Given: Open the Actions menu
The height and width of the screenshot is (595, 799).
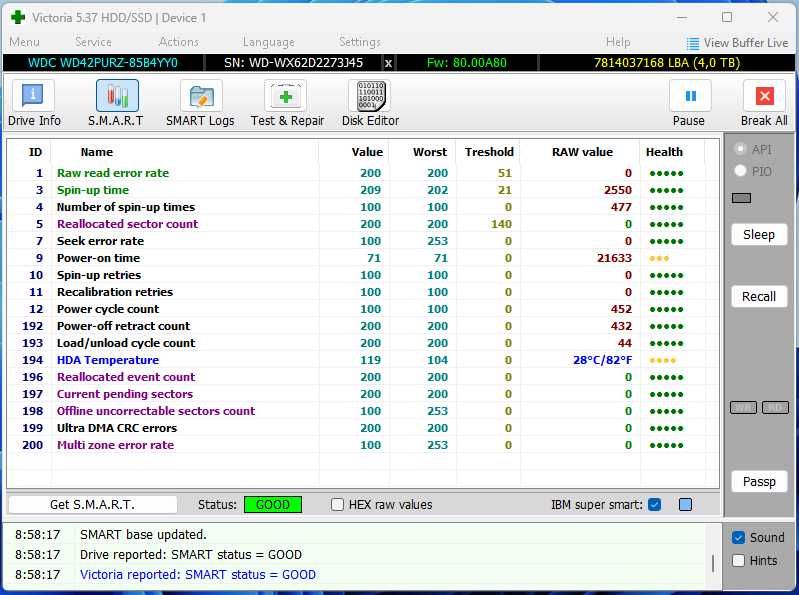Looking at the screenshot, I should pyautogui.click(x=178, y=42).
